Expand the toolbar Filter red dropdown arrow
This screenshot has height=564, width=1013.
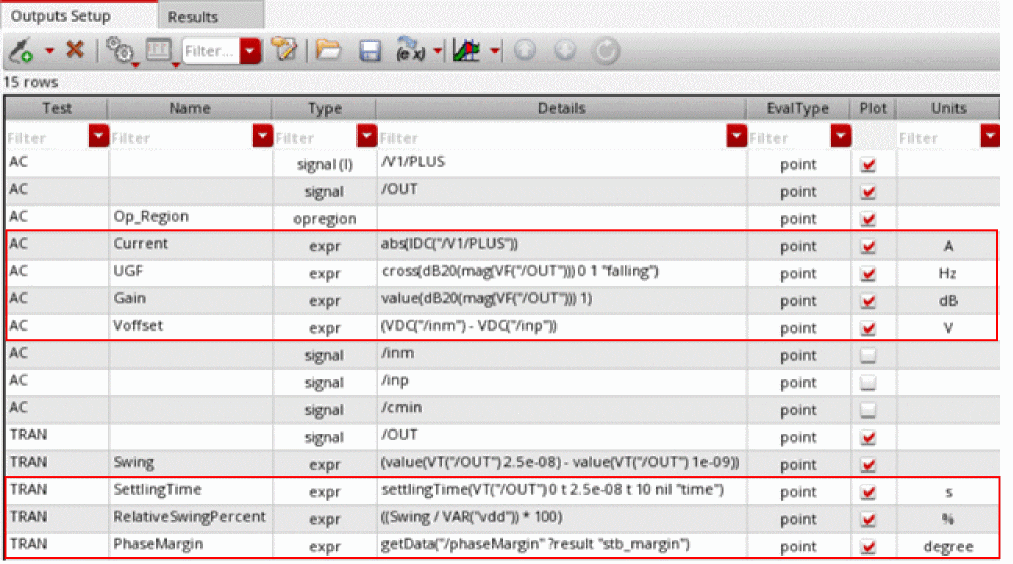tap(251, 50)
